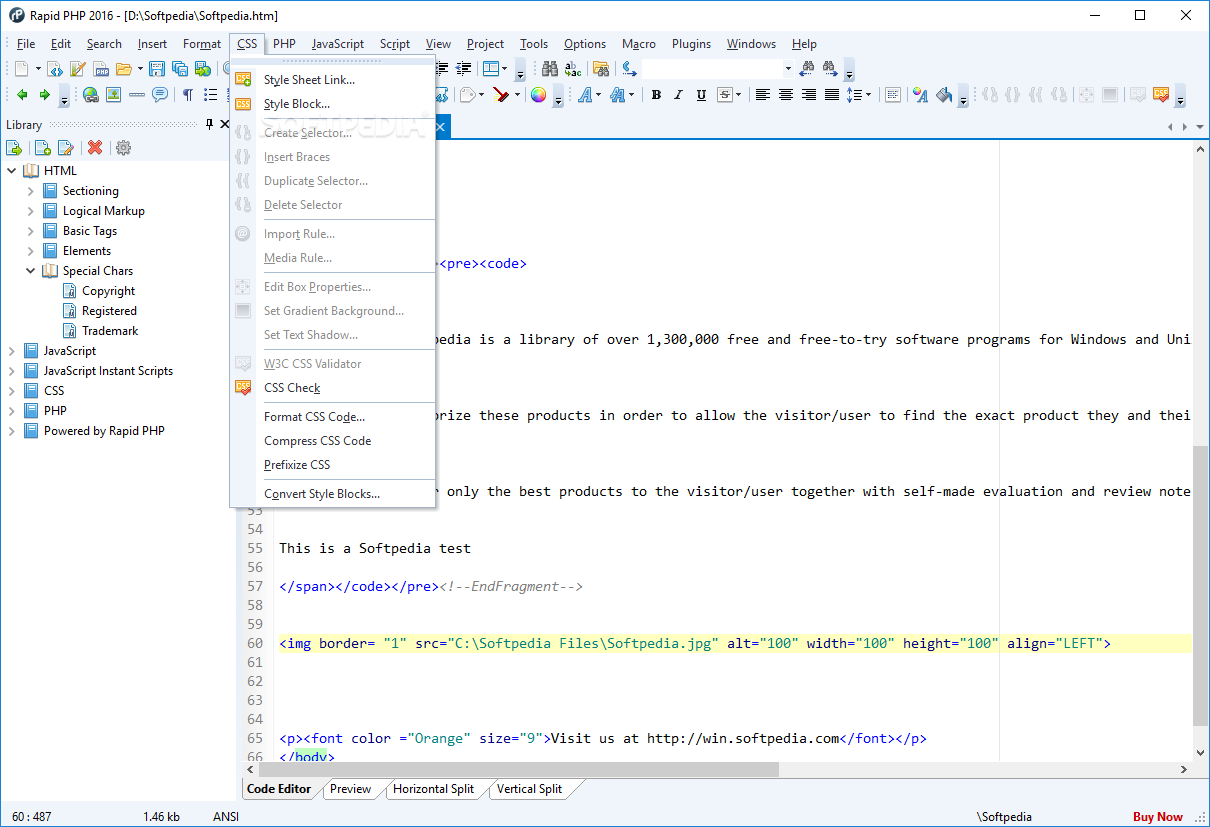Click the CSS Check toolbar icon
This screenshot has height=827, width=1210.
(x=1161, y=95)
